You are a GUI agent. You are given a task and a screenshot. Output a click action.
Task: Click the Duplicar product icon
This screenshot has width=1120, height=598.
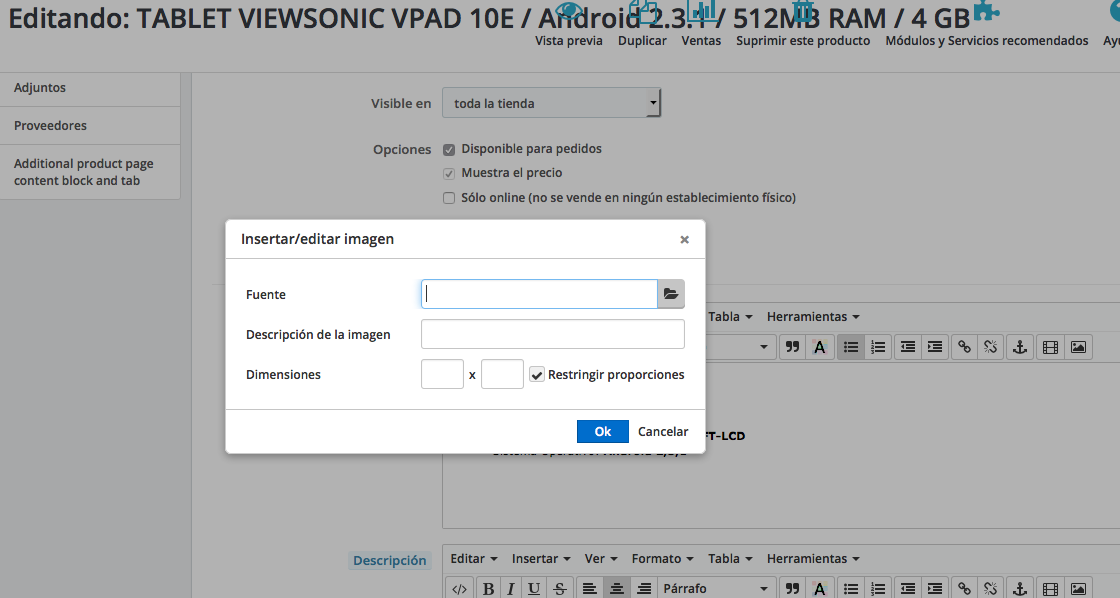(642, 10)
